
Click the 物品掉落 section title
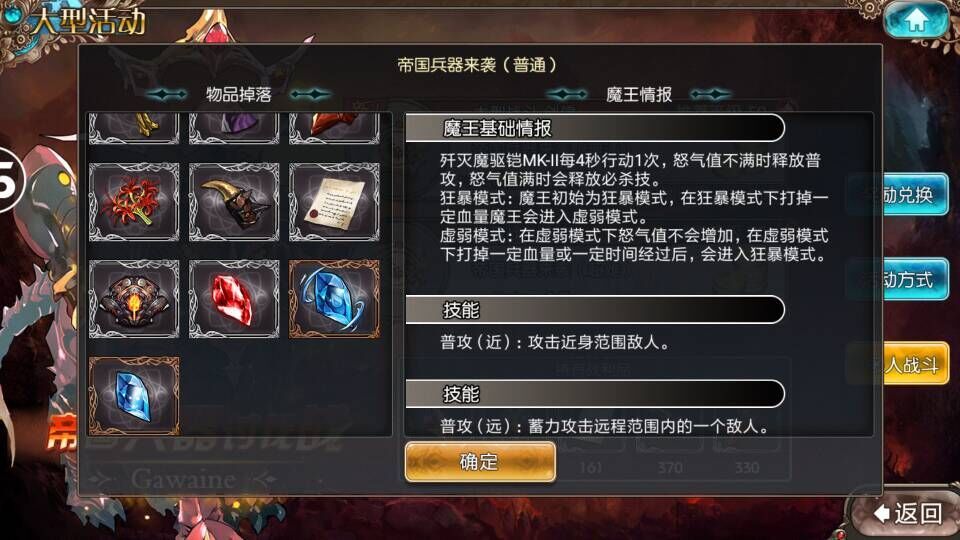pyautogui.click(x=239, y=94)
